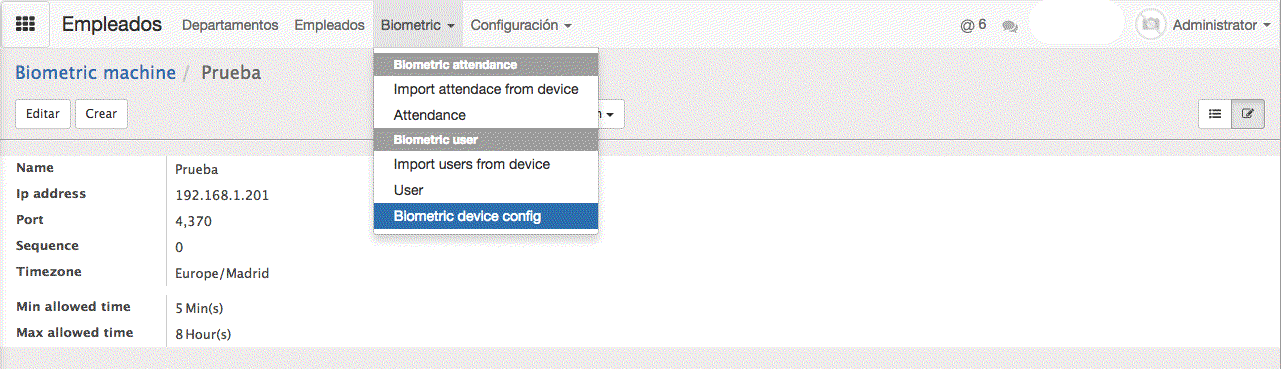Select Biometric device config entry
The width and height of the screenshot is (1281, 369).
486,216
